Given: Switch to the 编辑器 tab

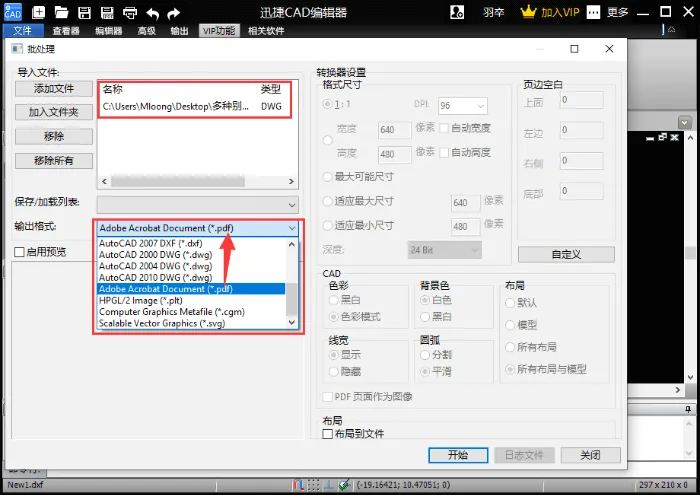Looking at the screenshot, I should click(x=108, y=31).
